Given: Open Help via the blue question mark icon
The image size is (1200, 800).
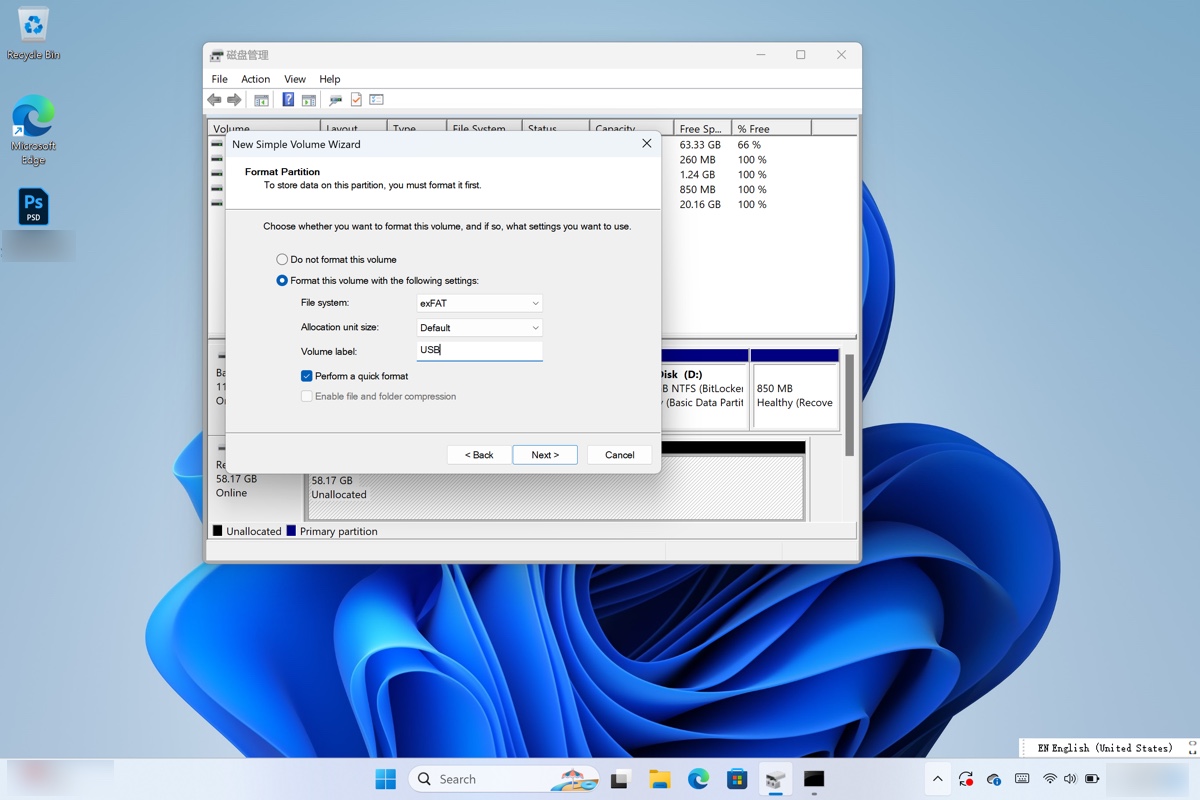Looking at the screenshot, I should tap(289, 99).
